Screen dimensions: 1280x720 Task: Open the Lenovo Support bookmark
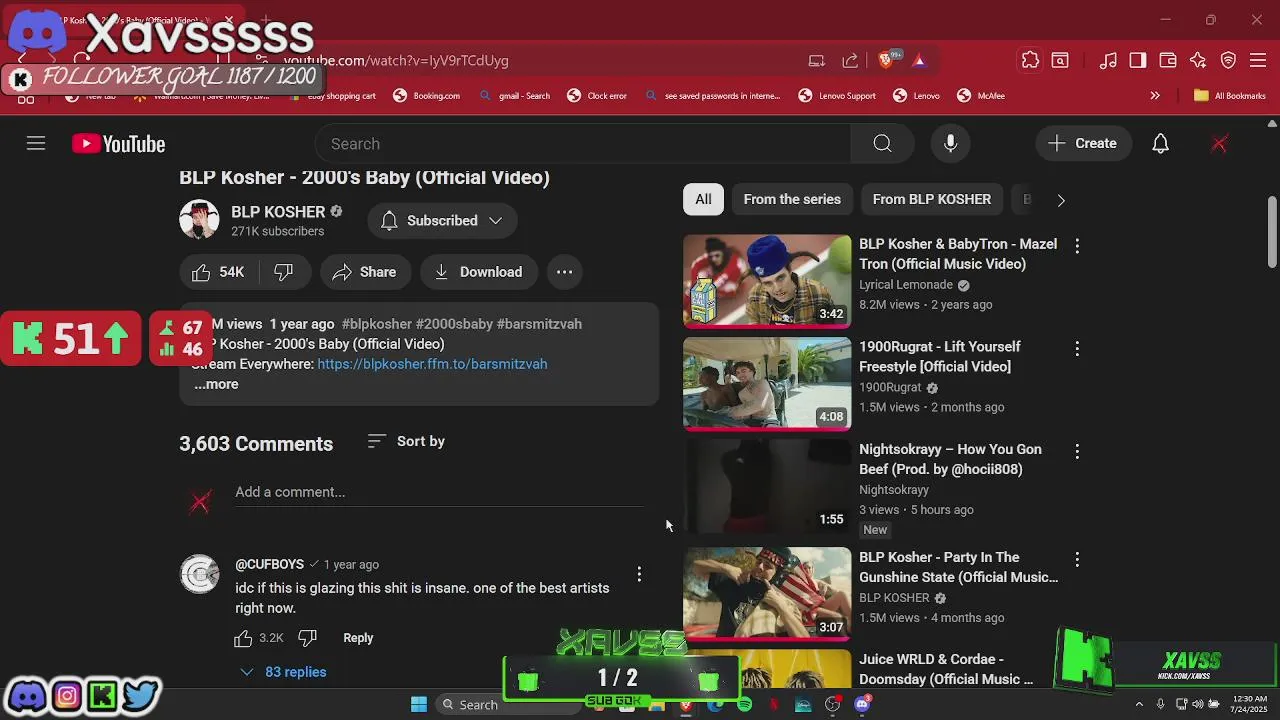(837, 96)
